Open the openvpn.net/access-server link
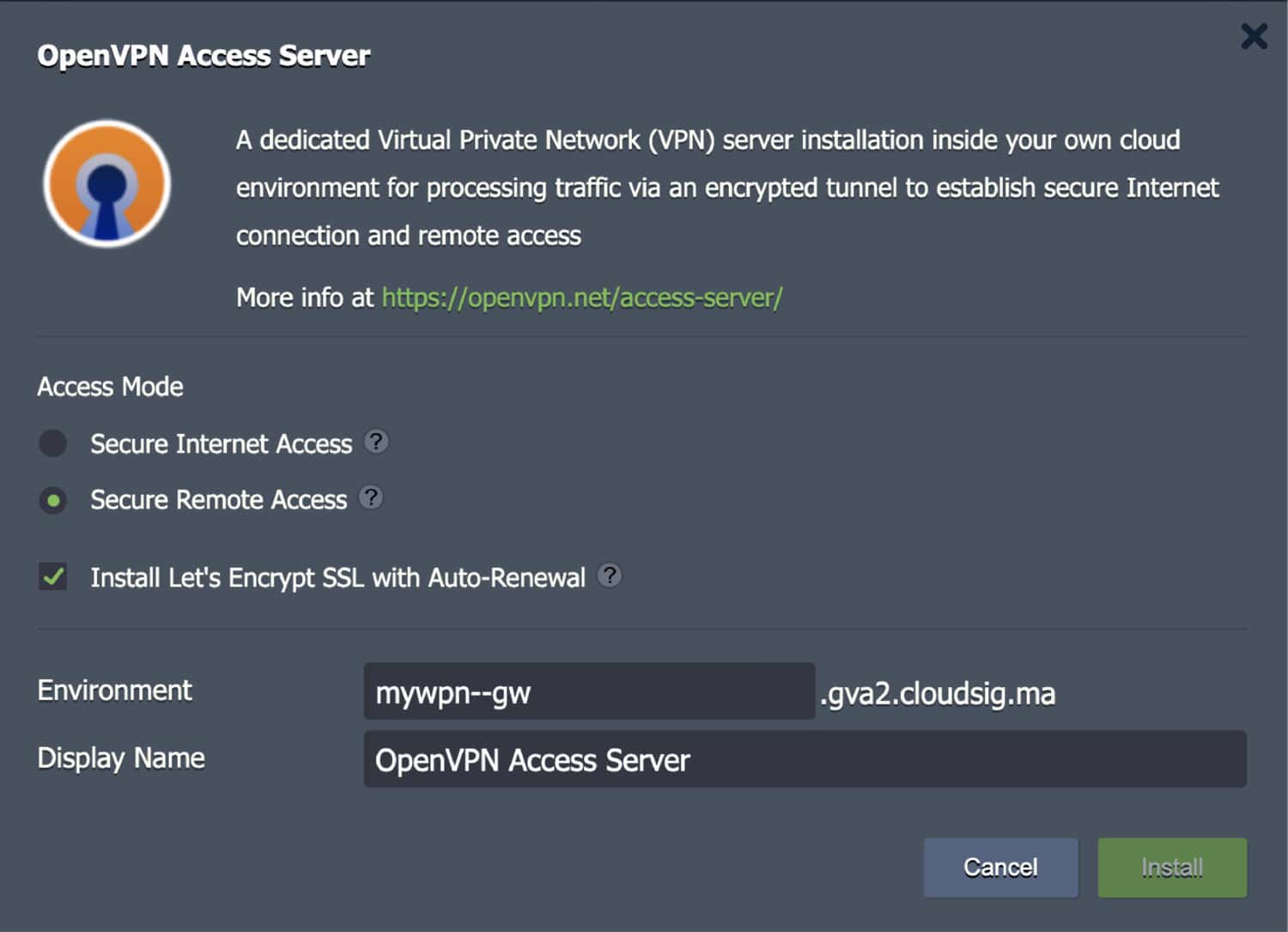 (580, 296)
